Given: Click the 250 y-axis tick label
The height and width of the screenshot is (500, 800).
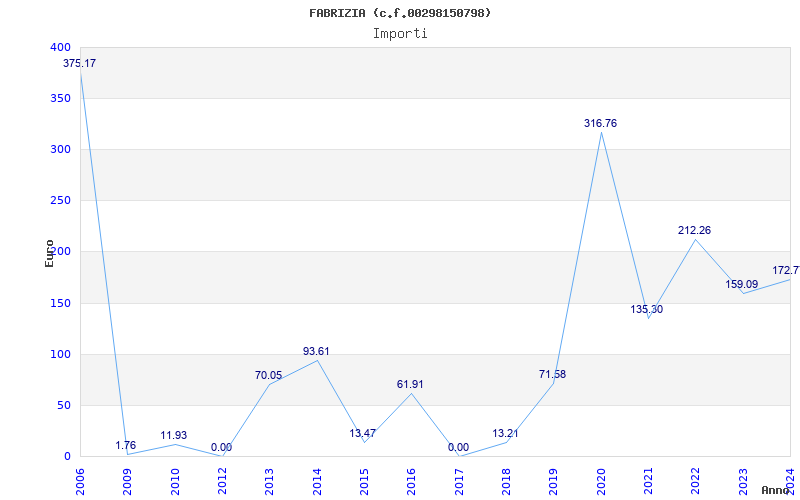Looking at the screenshot, I should coord(60,201).
